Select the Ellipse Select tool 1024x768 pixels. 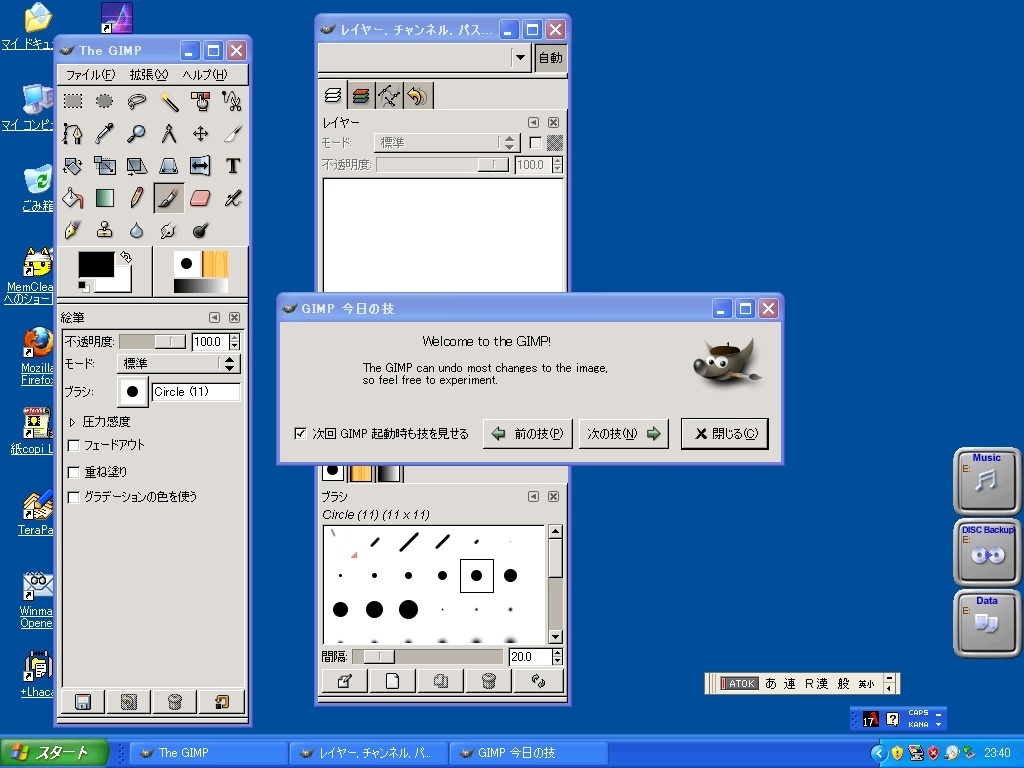(x=104, y=101)
